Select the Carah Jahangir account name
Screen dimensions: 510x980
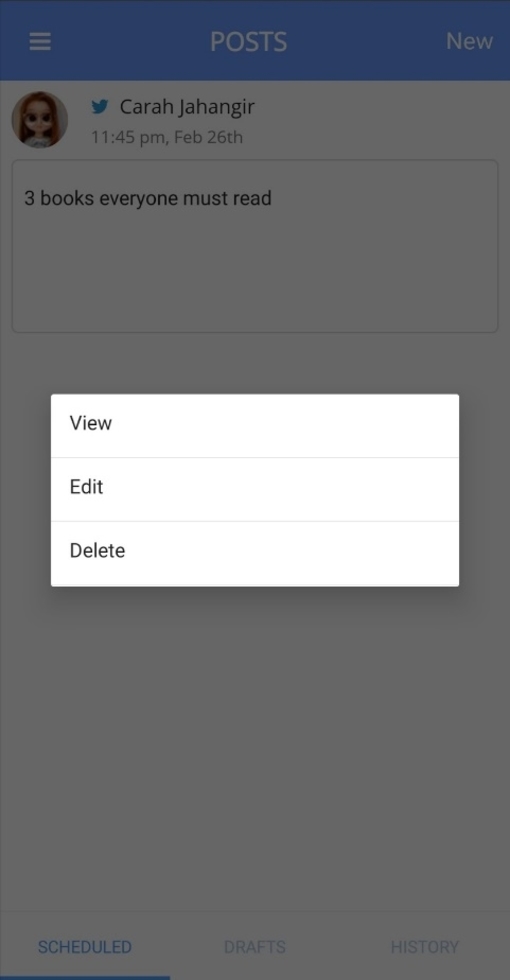187,107
